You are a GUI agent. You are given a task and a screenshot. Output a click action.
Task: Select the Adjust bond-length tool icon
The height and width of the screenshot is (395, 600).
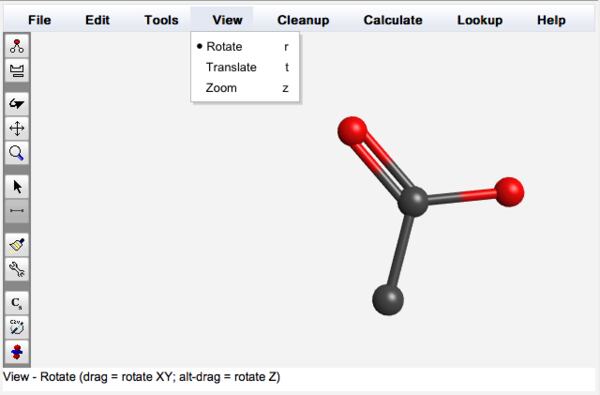17,211
